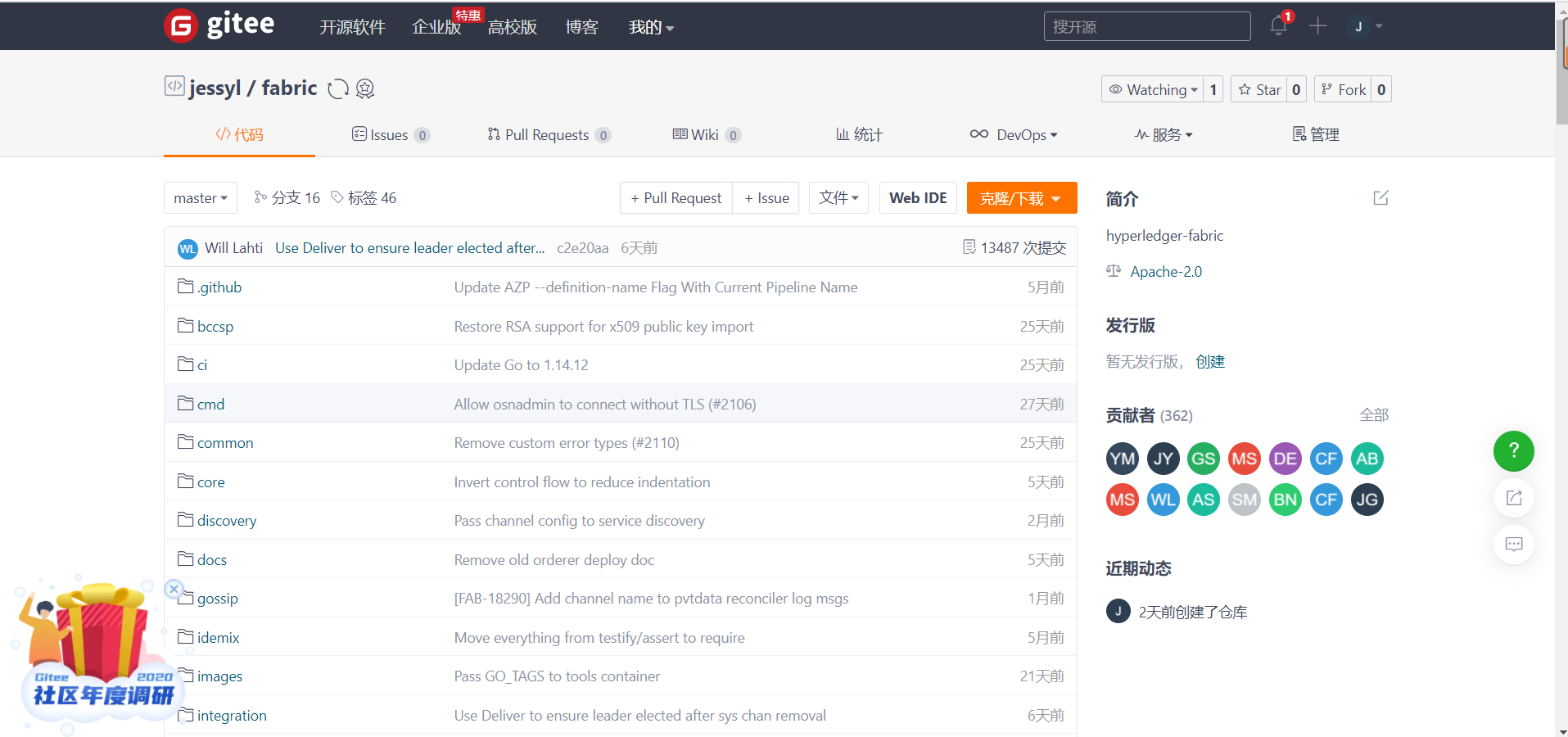Expand the DevOps menu

1014,134
